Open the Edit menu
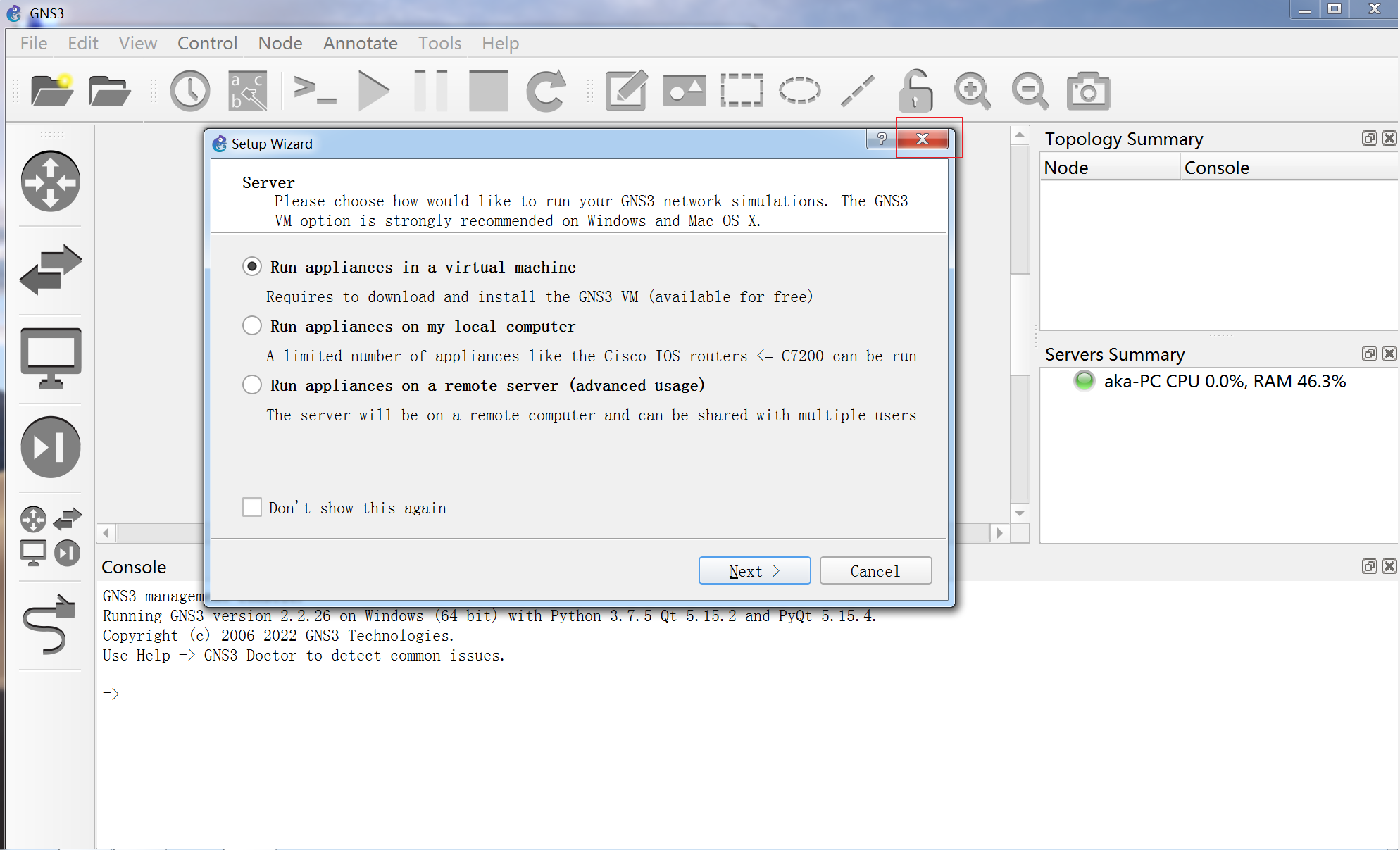The width and height of the screenshot is (1400, 850). point(82,43)
